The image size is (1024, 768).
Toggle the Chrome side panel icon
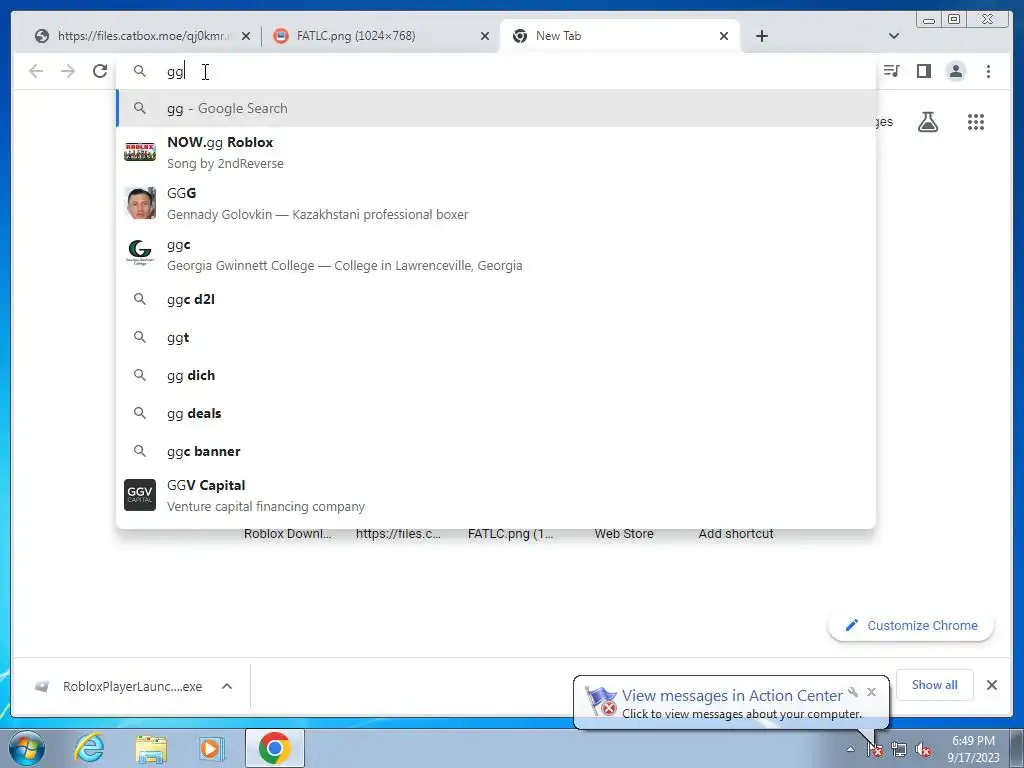923,71
